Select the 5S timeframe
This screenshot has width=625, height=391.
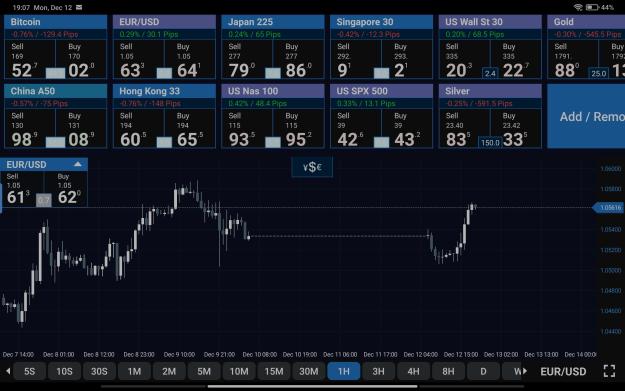29,371
